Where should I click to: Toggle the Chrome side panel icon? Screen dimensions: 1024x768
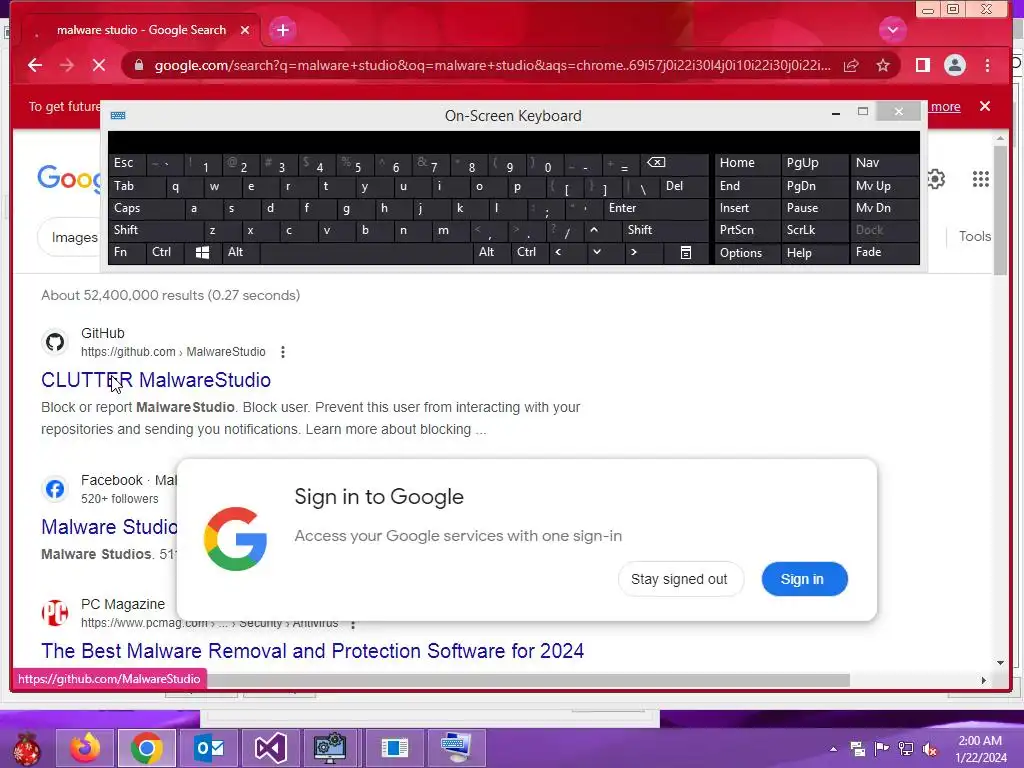(922, 65)
